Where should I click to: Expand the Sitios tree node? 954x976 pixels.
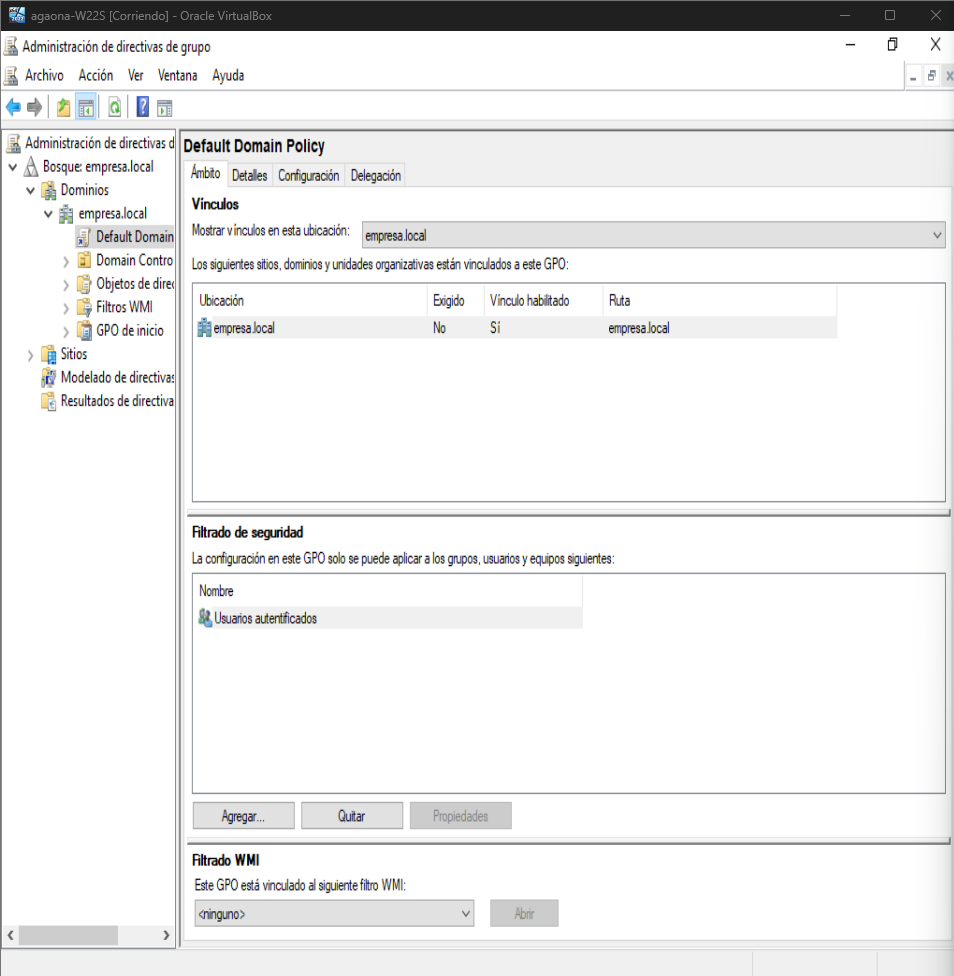point(30,355)
